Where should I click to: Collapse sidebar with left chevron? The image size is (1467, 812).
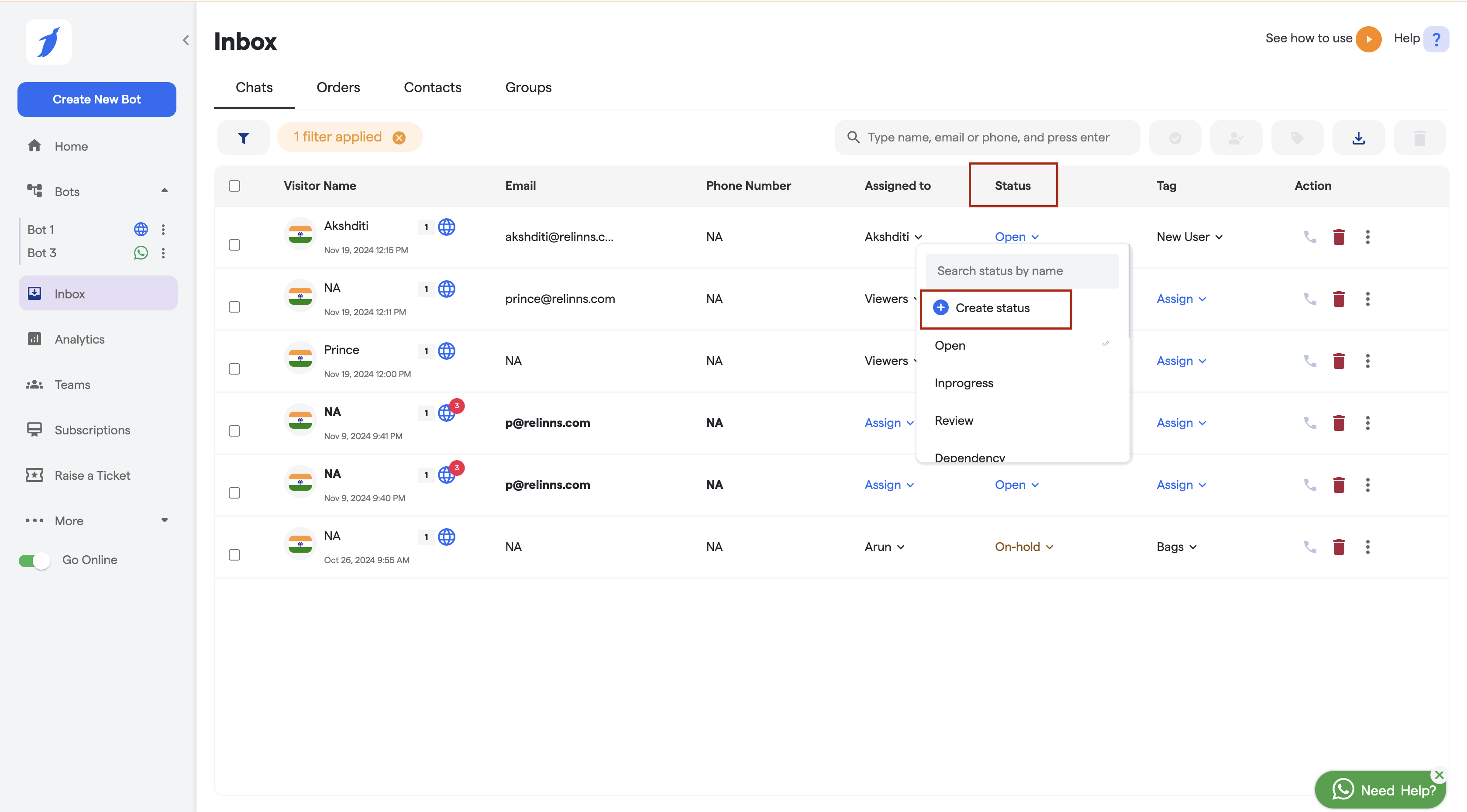click(186, 40)
